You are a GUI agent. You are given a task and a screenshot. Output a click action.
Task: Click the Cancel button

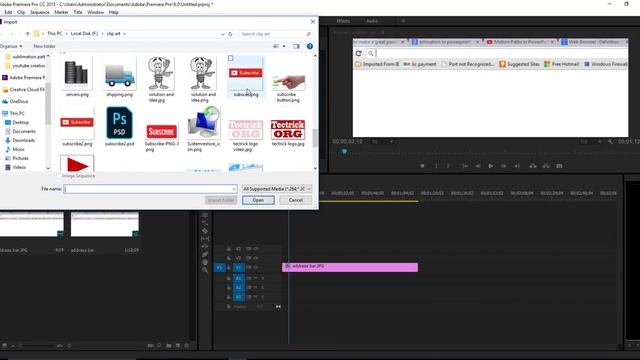click(296, 200)
